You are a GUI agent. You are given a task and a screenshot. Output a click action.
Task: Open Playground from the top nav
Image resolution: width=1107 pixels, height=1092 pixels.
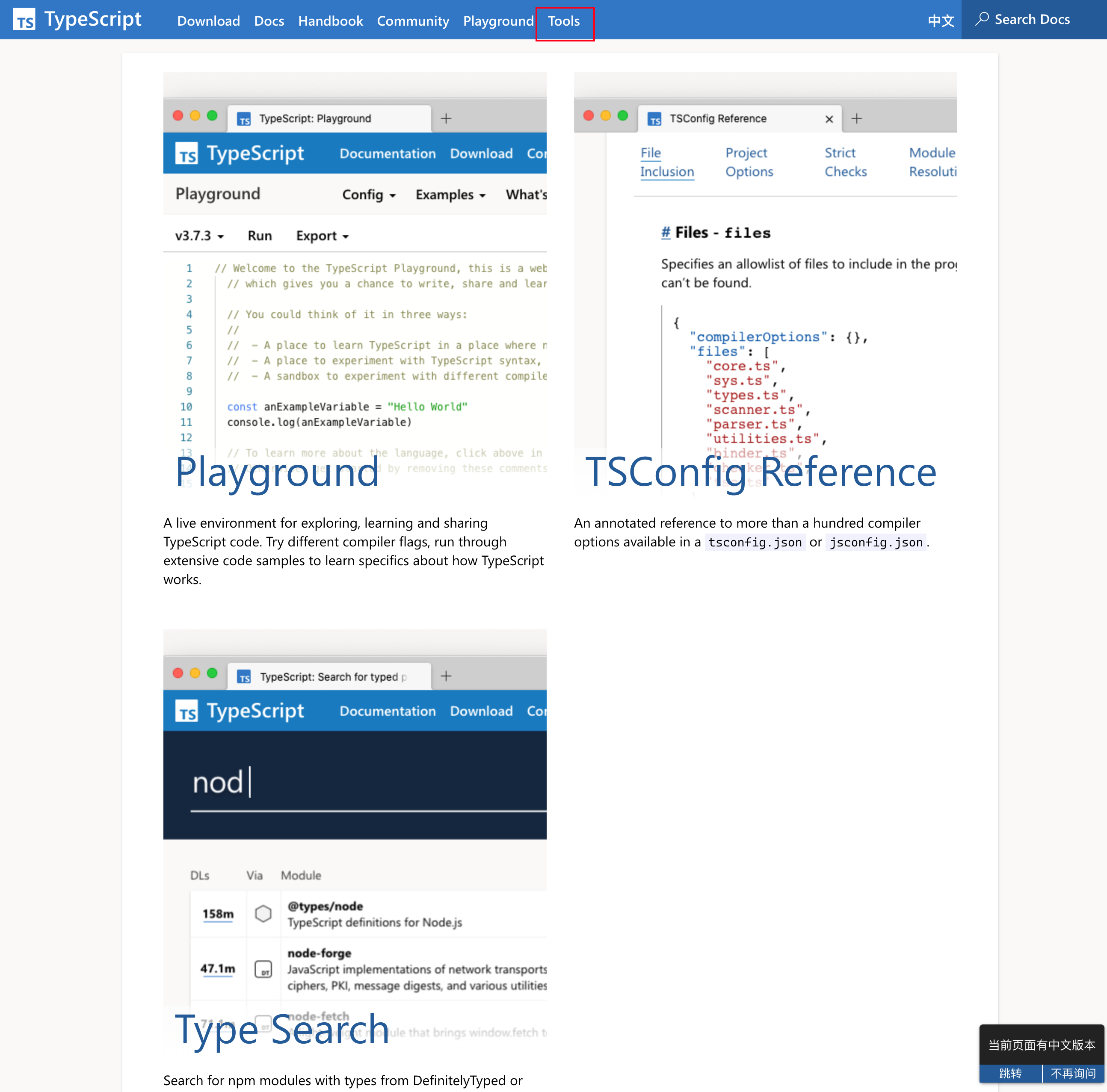pyautogui.click(x=498, y=21)
